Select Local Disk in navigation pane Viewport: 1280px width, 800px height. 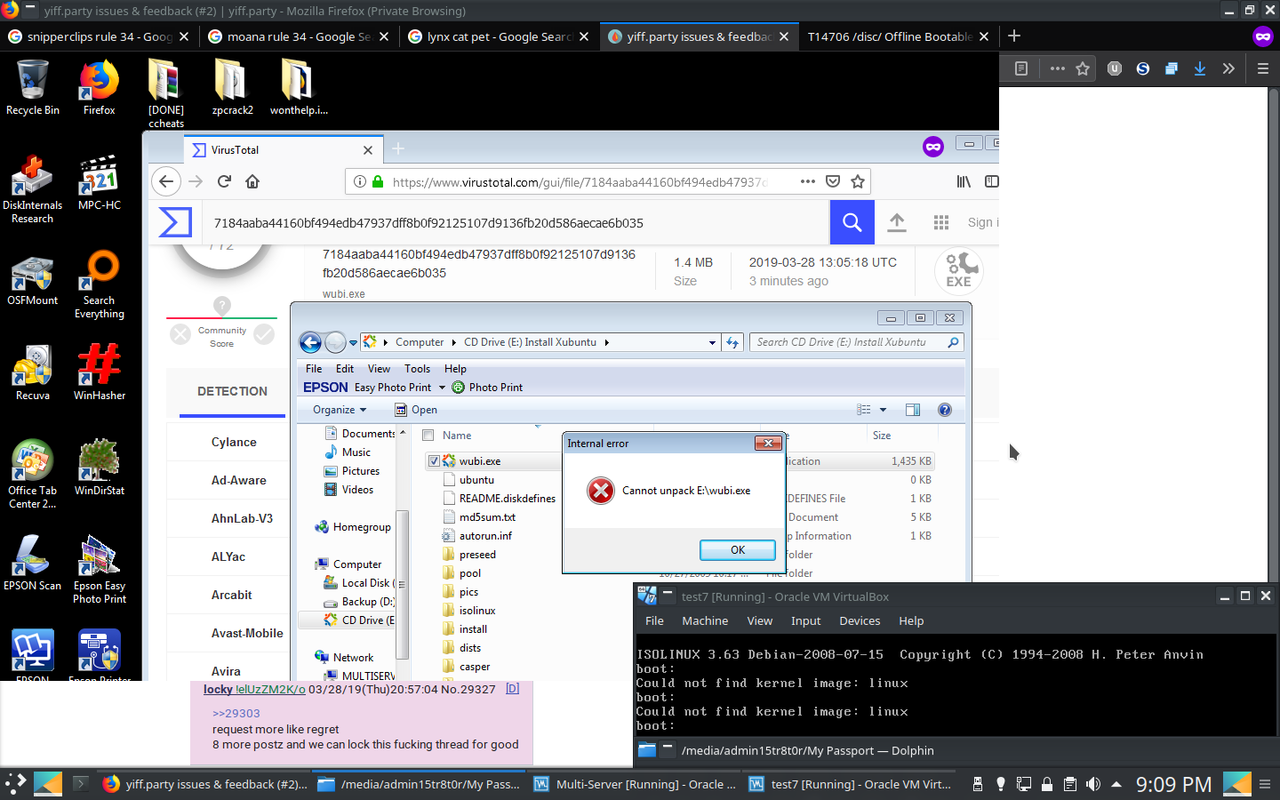point(358,583)
